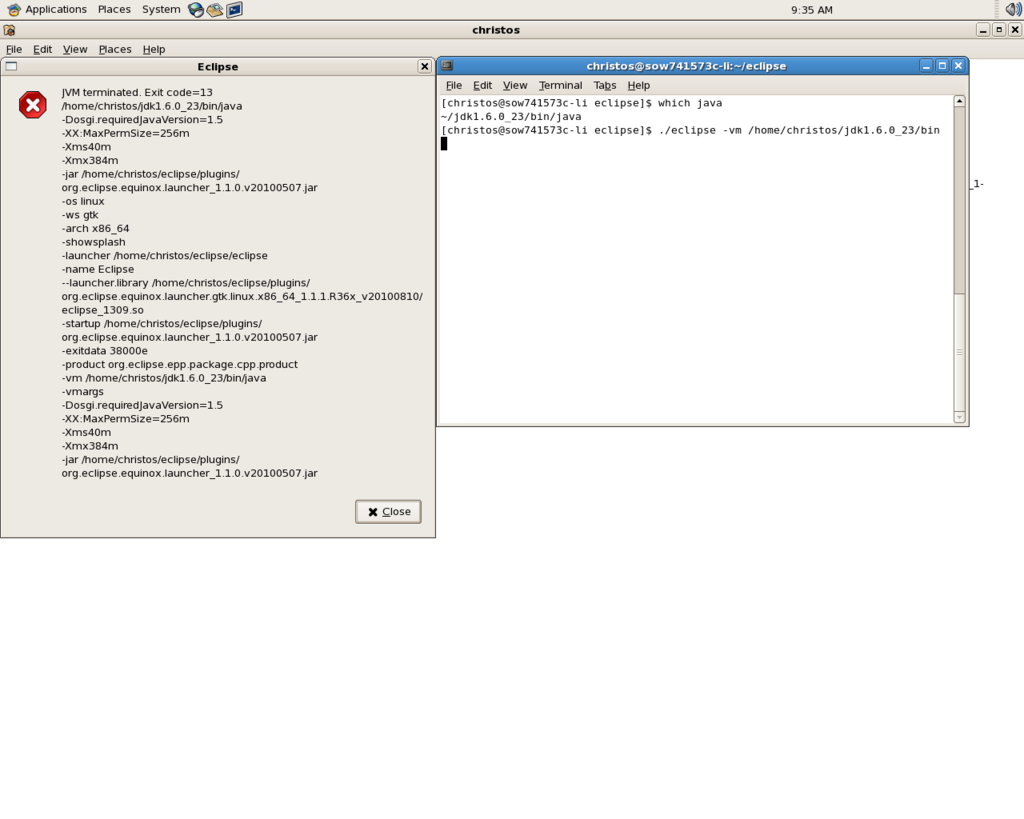Launch the email client icon in the panel
The height and width of the screenshot is (819, 1024).
click(x=214, y=9)
